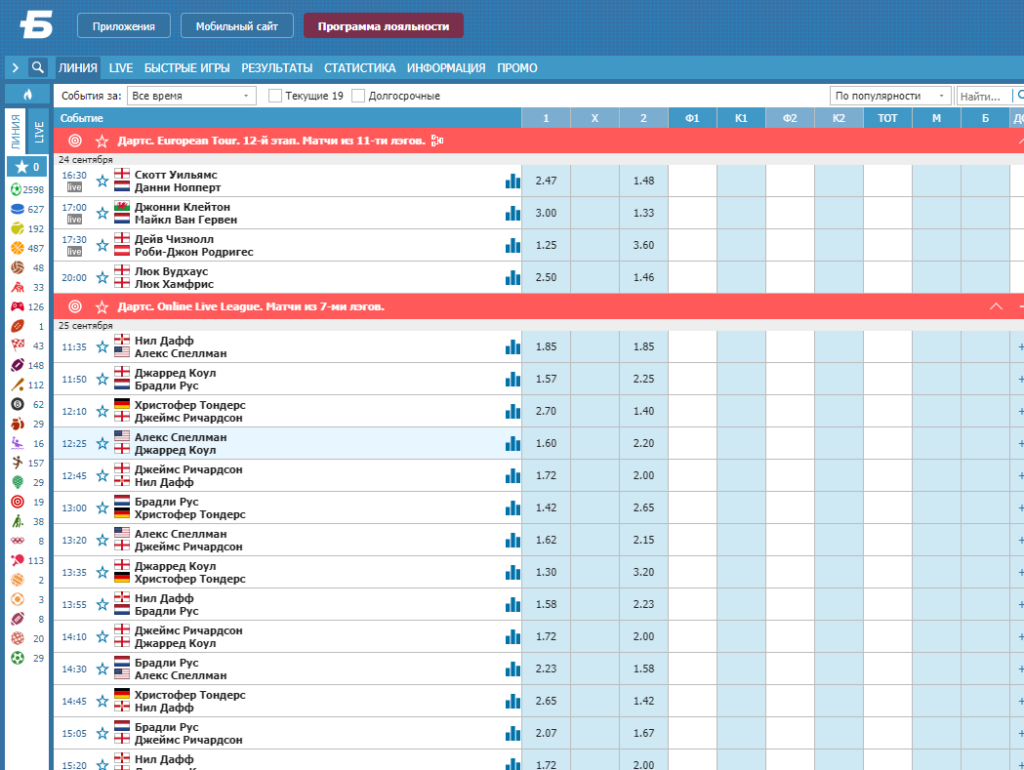This screenshot has height=770, width=1024.
Task: Expand the sidebar with the arrow button
Action: 15,67
